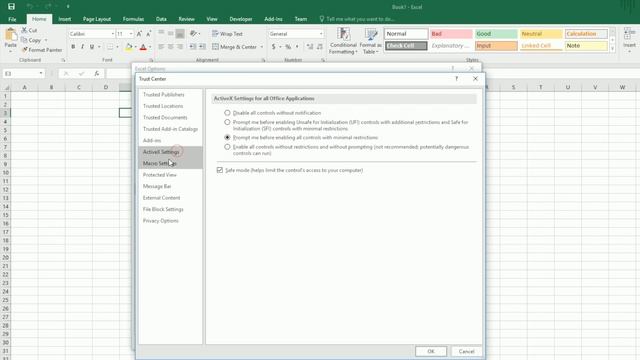The image size is (640, 360).
Task: Open Conditional Formatting
Action: click(343, 41)
